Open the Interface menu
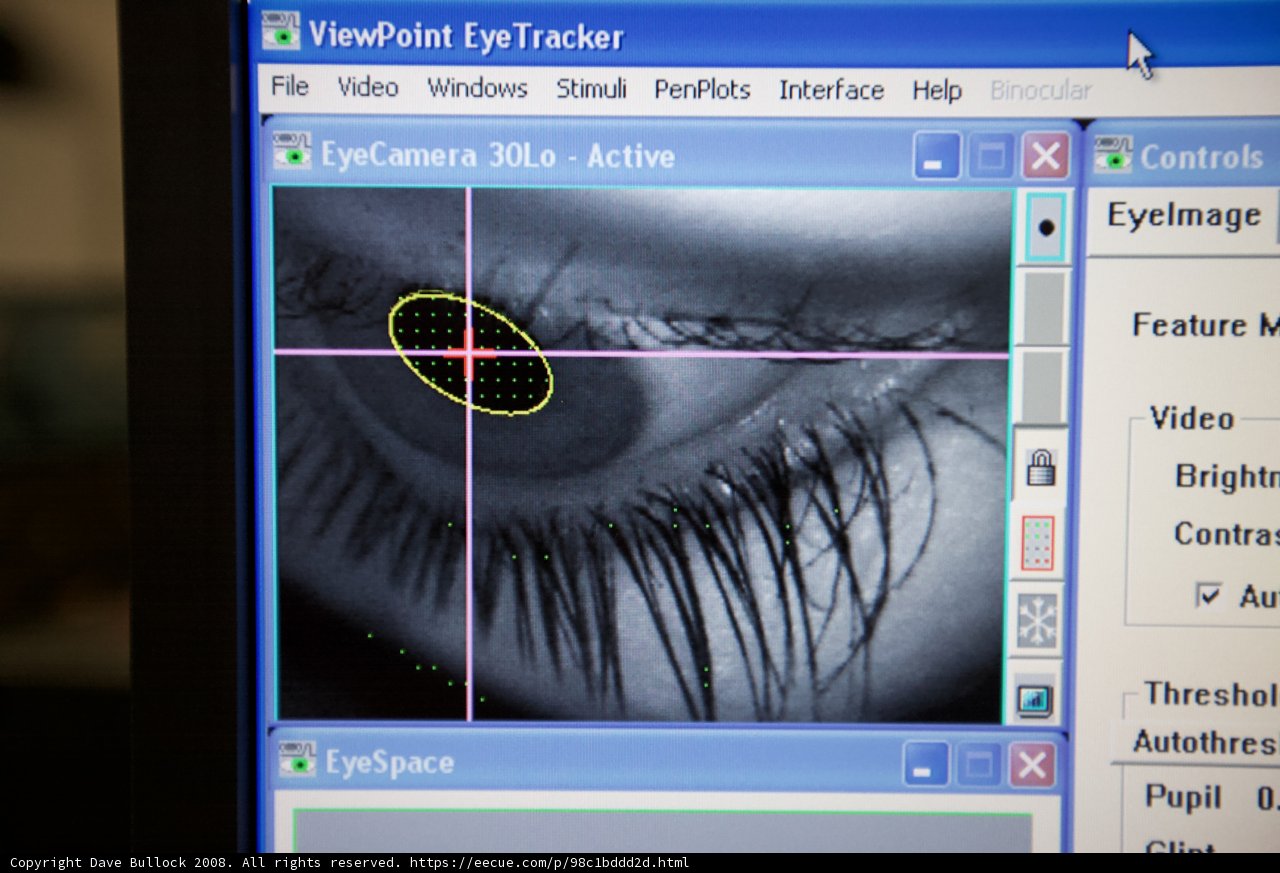This screenshot has width=1280, height=873. point(832,90)
